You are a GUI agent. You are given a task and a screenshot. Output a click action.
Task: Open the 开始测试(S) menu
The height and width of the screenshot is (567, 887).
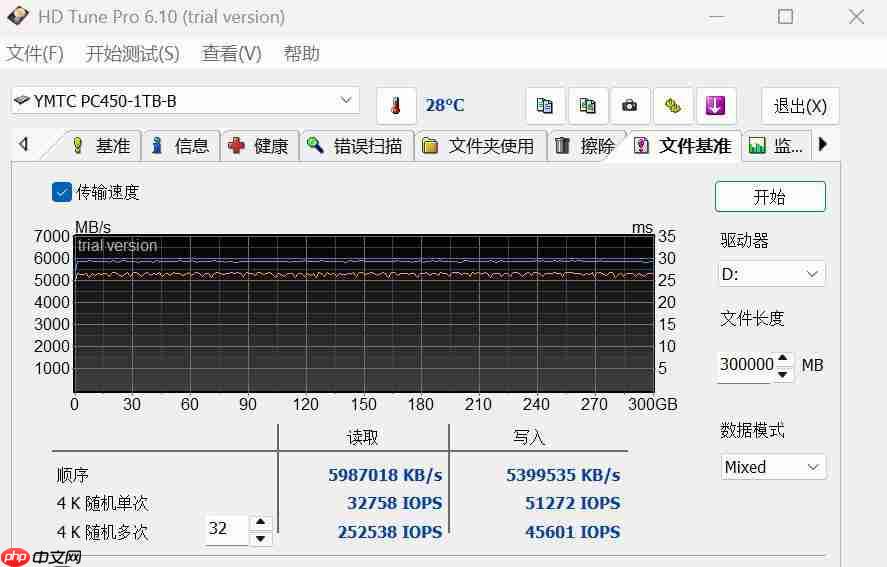coord(132,54)
